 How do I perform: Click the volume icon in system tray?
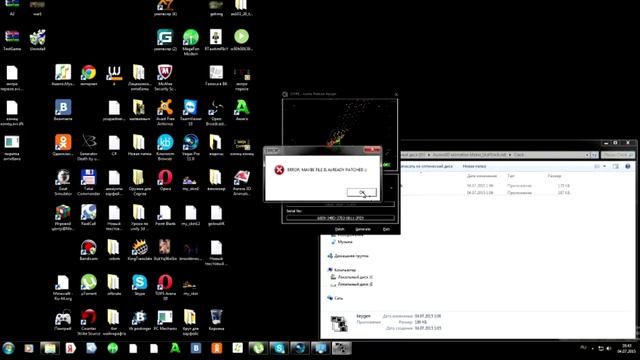[609, 349]
